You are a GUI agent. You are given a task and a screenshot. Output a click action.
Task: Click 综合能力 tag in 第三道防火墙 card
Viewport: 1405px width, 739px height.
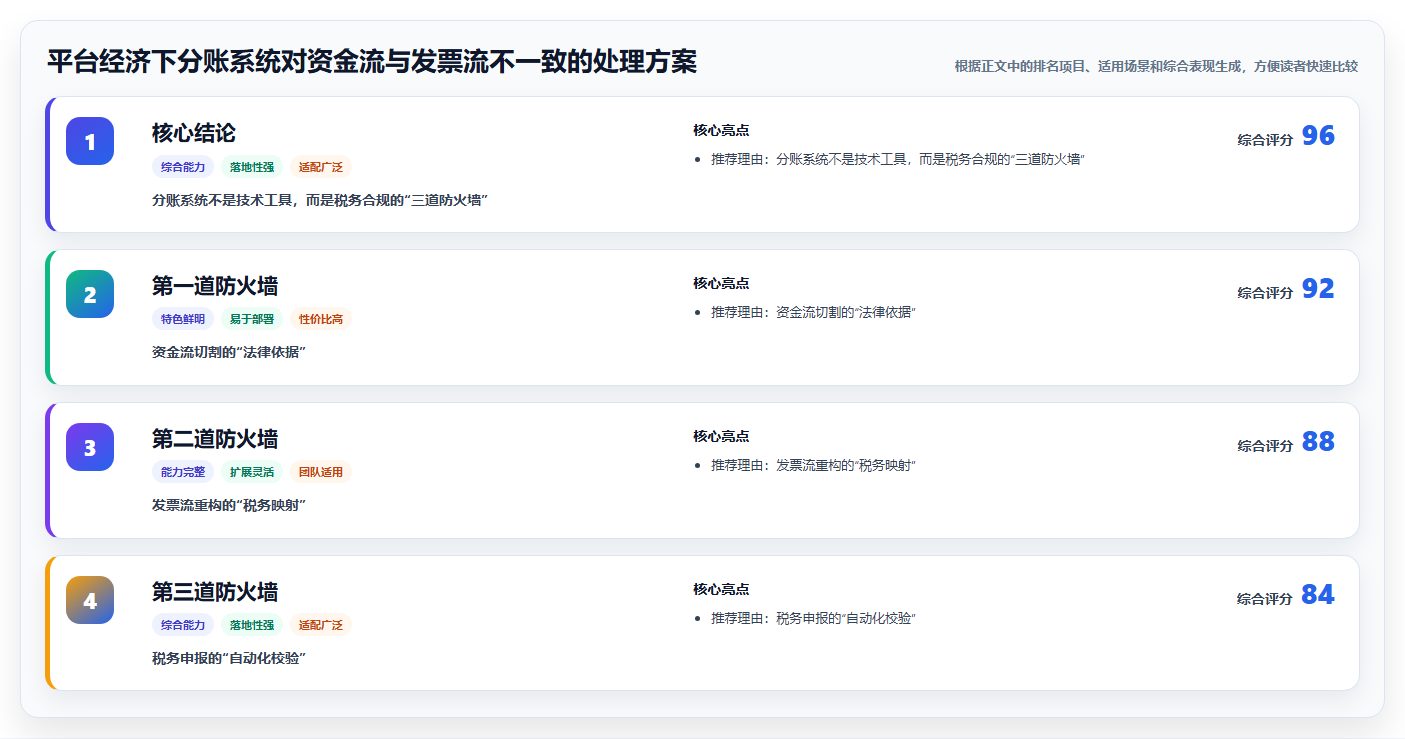[183, 625]
